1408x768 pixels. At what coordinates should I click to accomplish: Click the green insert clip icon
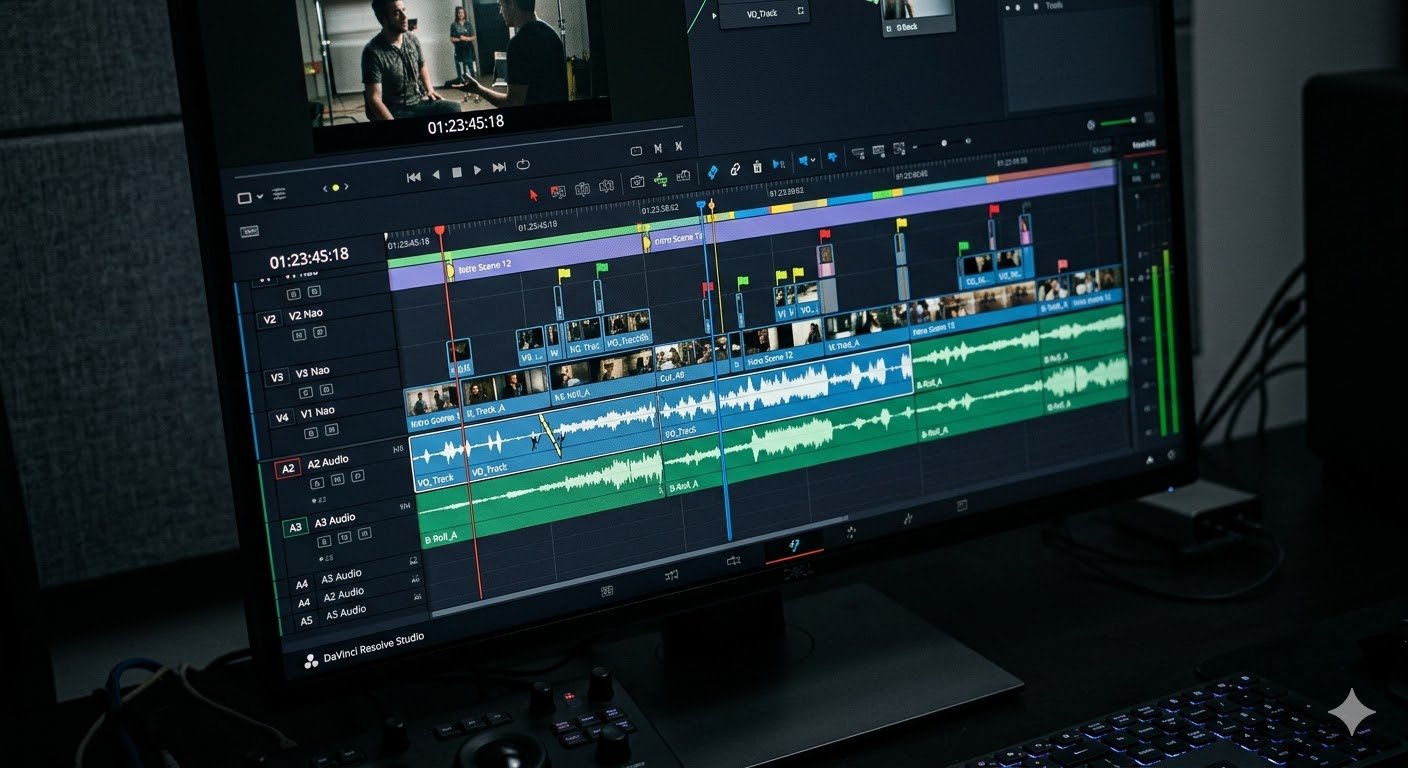tap(660, 179)
